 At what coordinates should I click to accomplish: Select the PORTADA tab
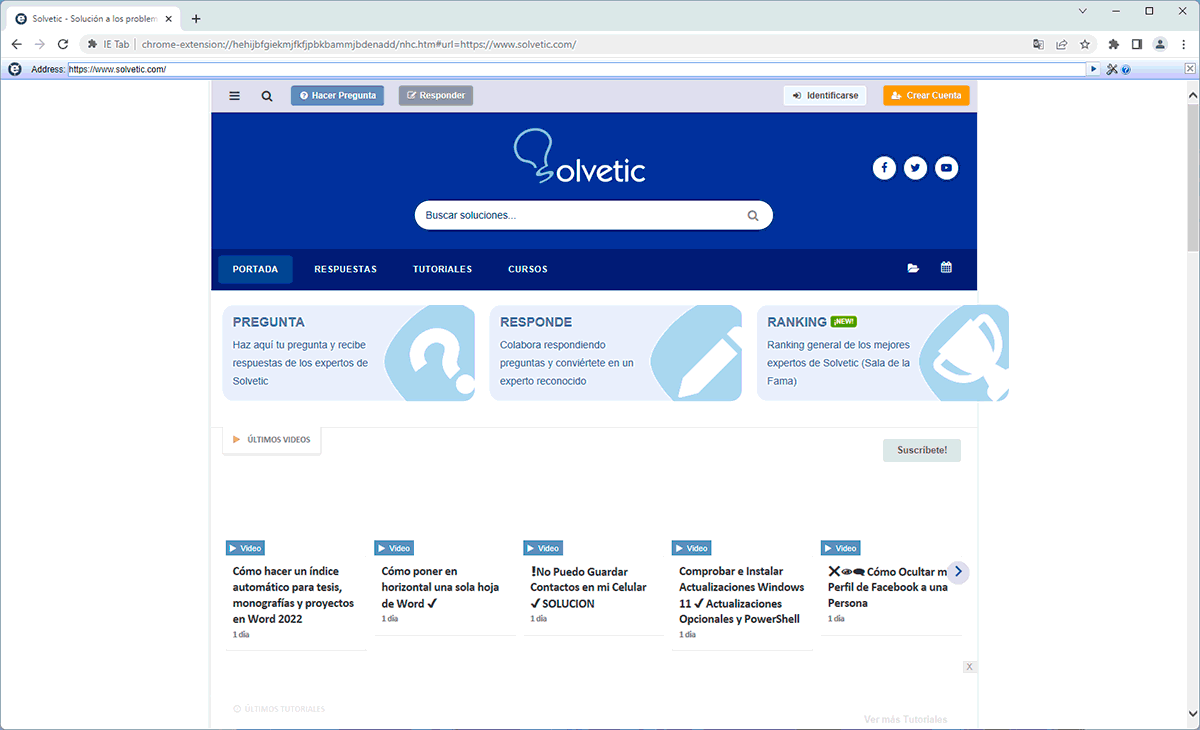(x=255, y=269)
